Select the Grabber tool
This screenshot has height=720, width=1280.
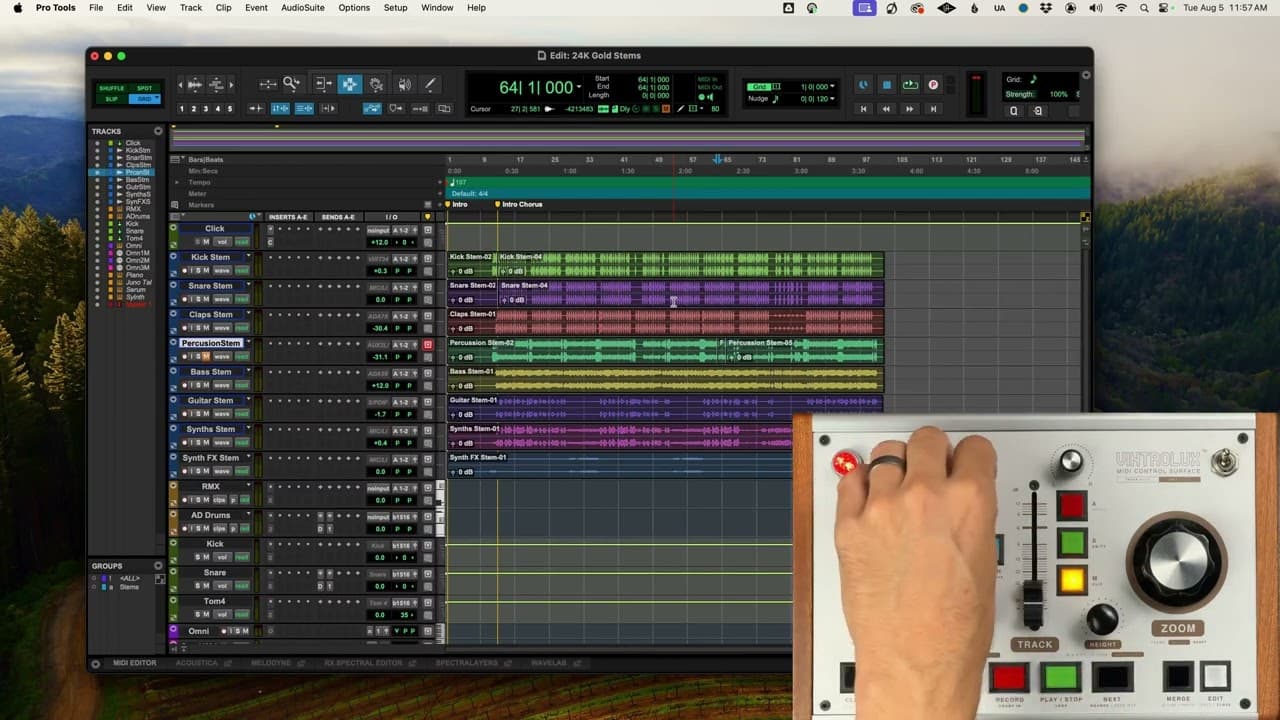click(377, 84)
